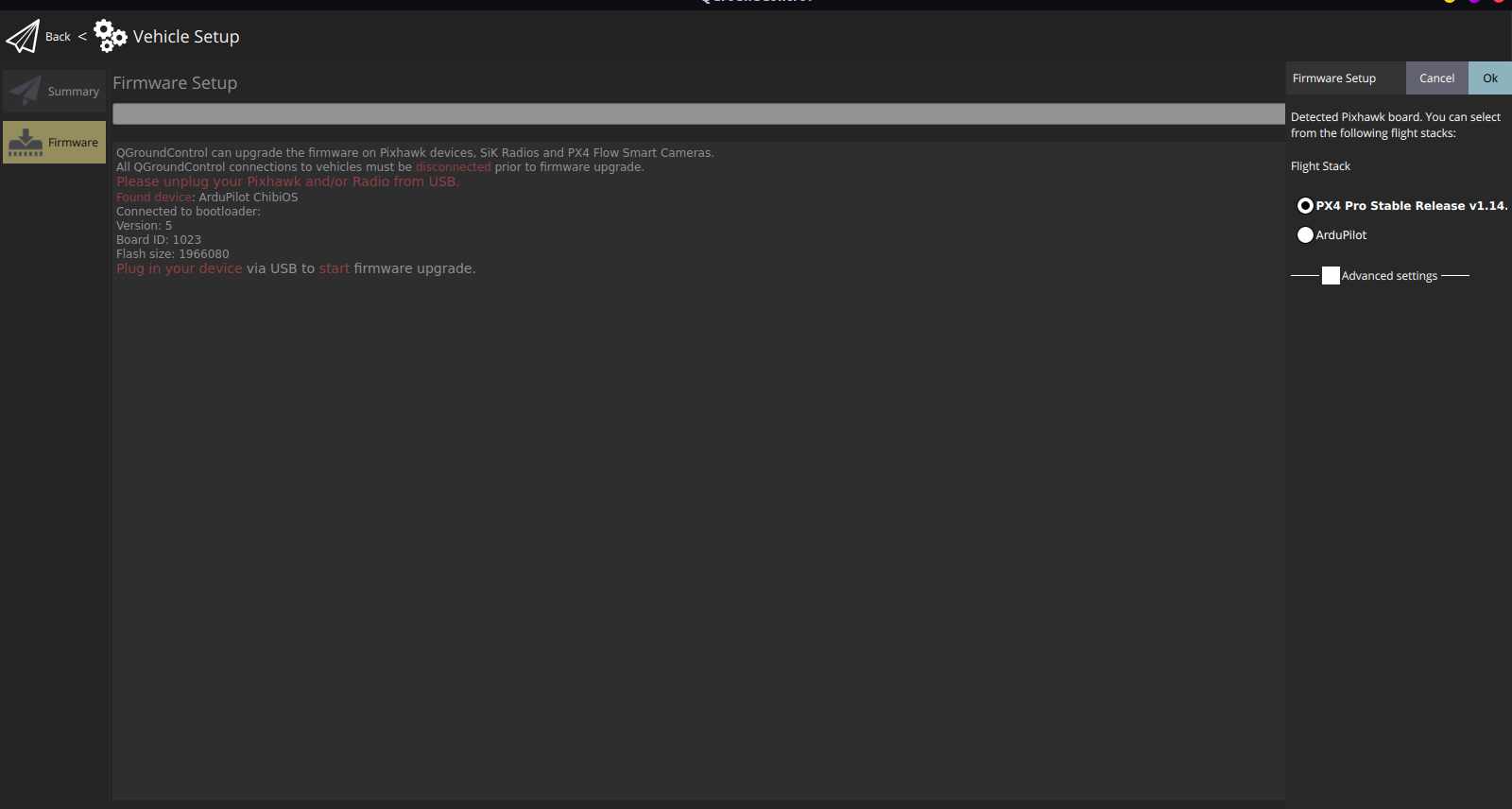Select PX4 Pro Stable Release radio button

pyautogui.click(x=1305, y=205)
